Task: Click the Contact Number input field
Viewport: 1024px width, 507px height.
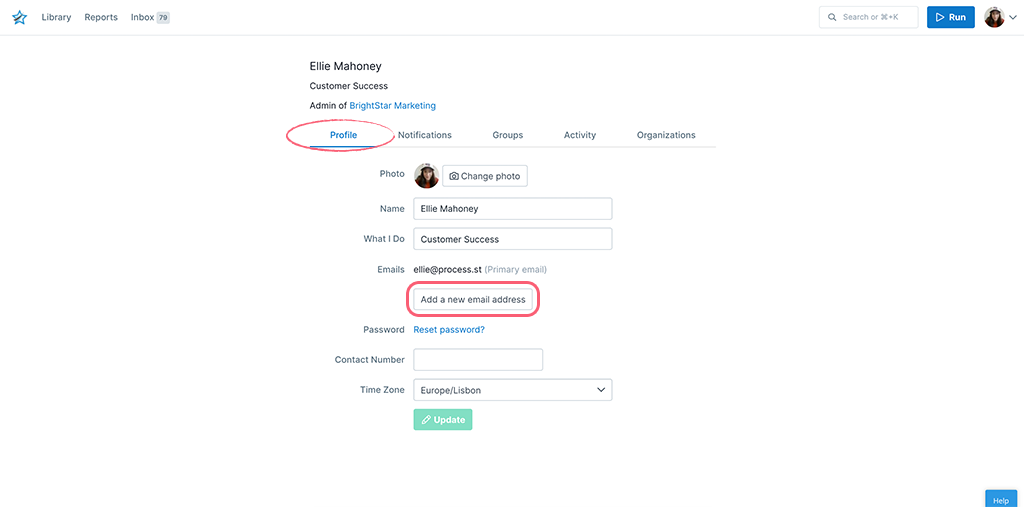Action: [x=478, y=360]
